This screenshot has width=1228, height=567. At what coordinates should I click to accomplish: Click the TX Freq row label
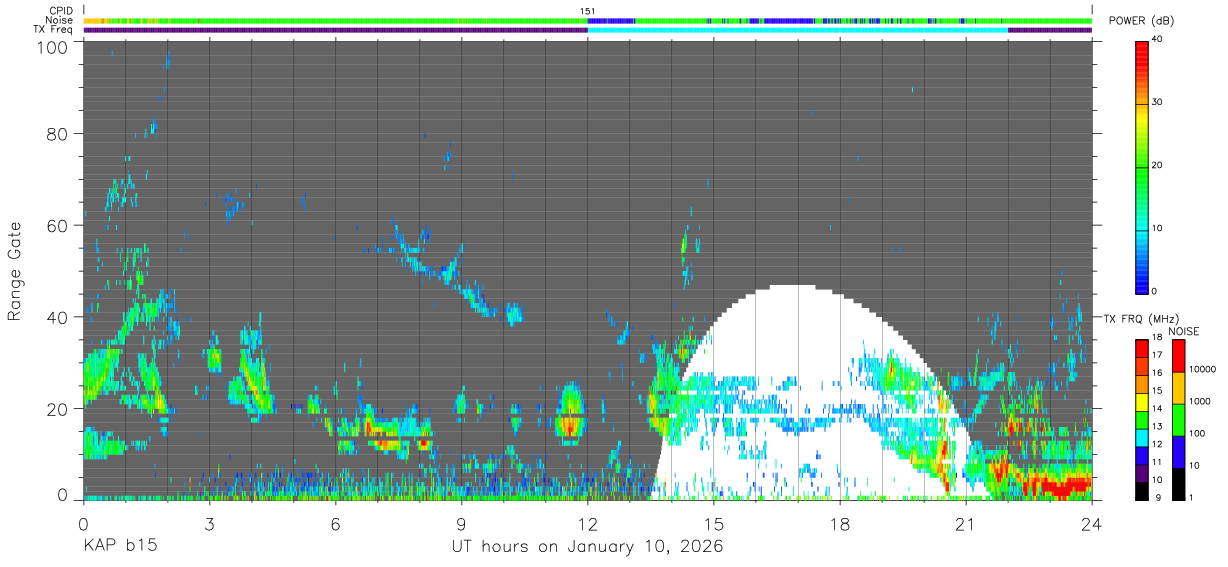pyautogui.click(x=55, y=30)
